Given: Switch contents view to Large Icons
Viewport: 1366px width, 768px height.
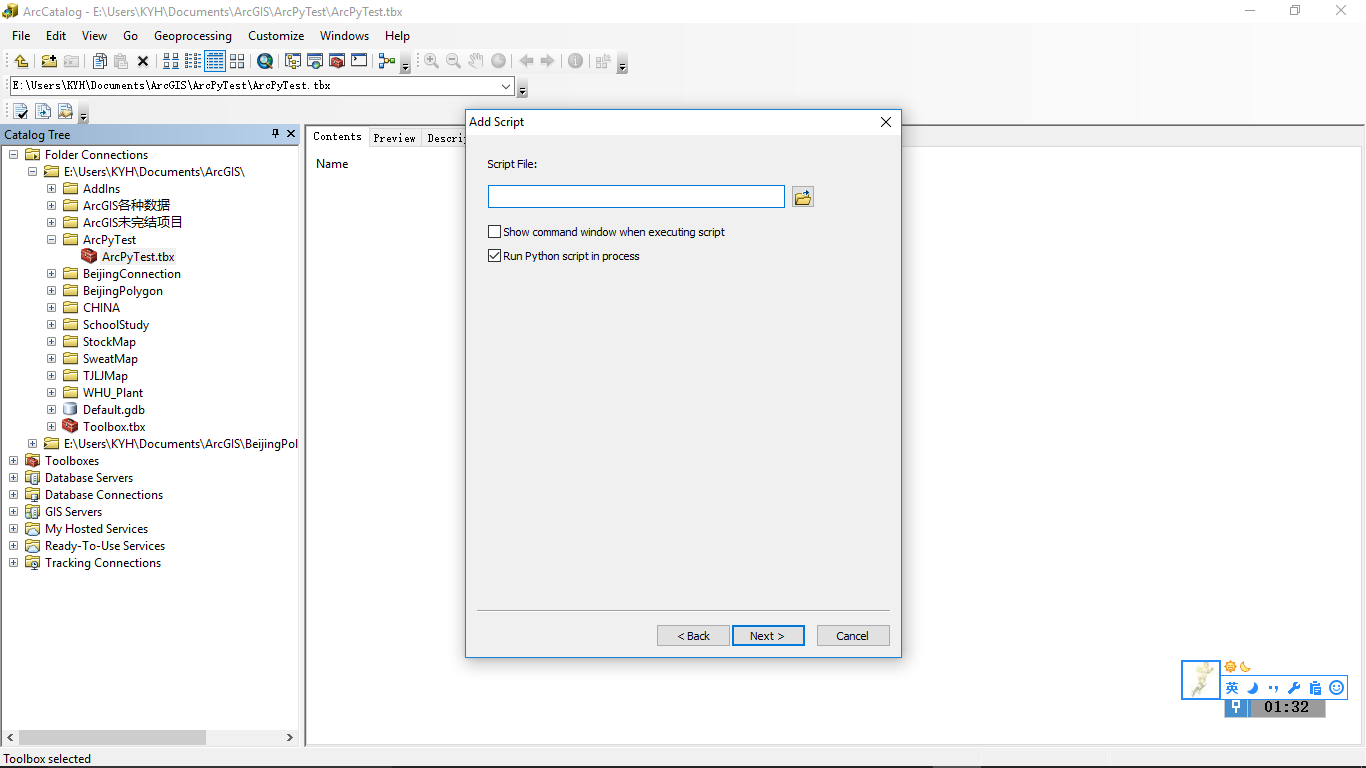Looking at the screenshot, I should click(x=171, y=61).
